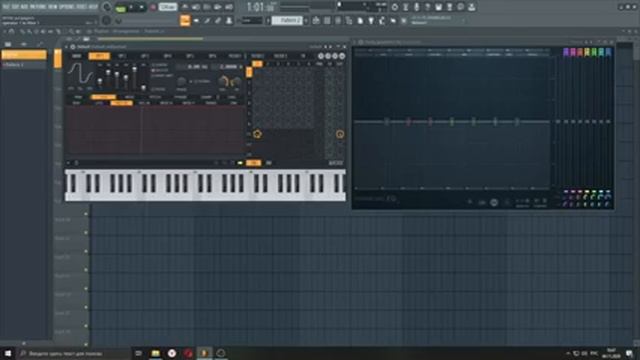Click the OUT column header in matrix
Screen dimensions: 640x360
point(340,64)
